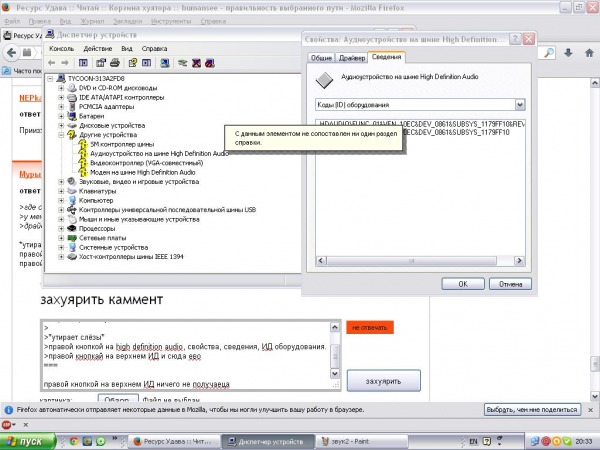Click the Uninstall device icon in toolbar
This screenshot has width=600, height=450.
[x=210, y=63]
